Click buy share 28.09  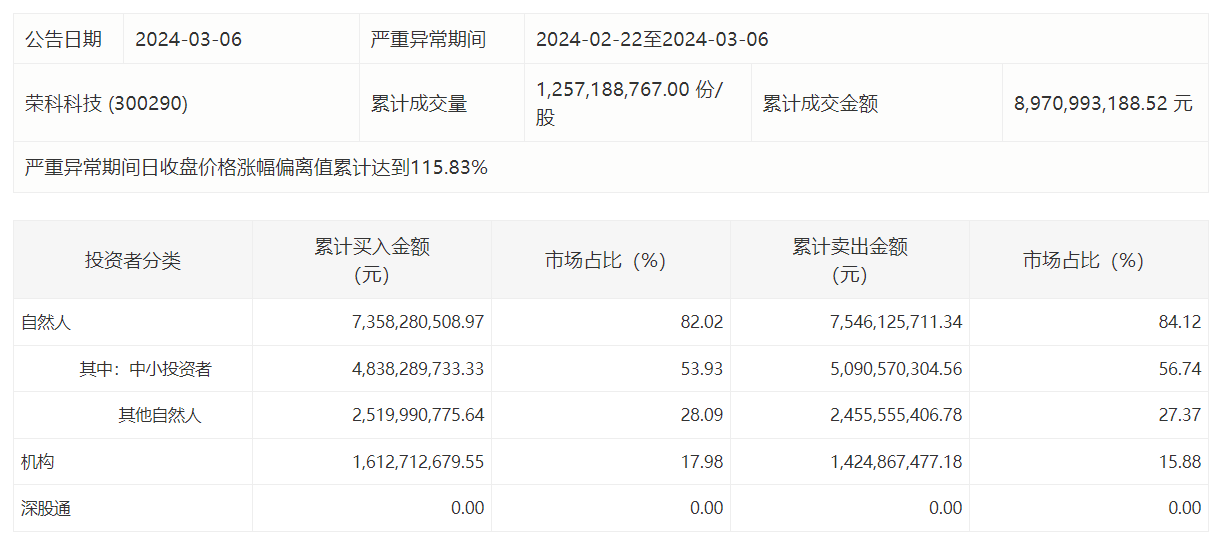tap(702, 415)
